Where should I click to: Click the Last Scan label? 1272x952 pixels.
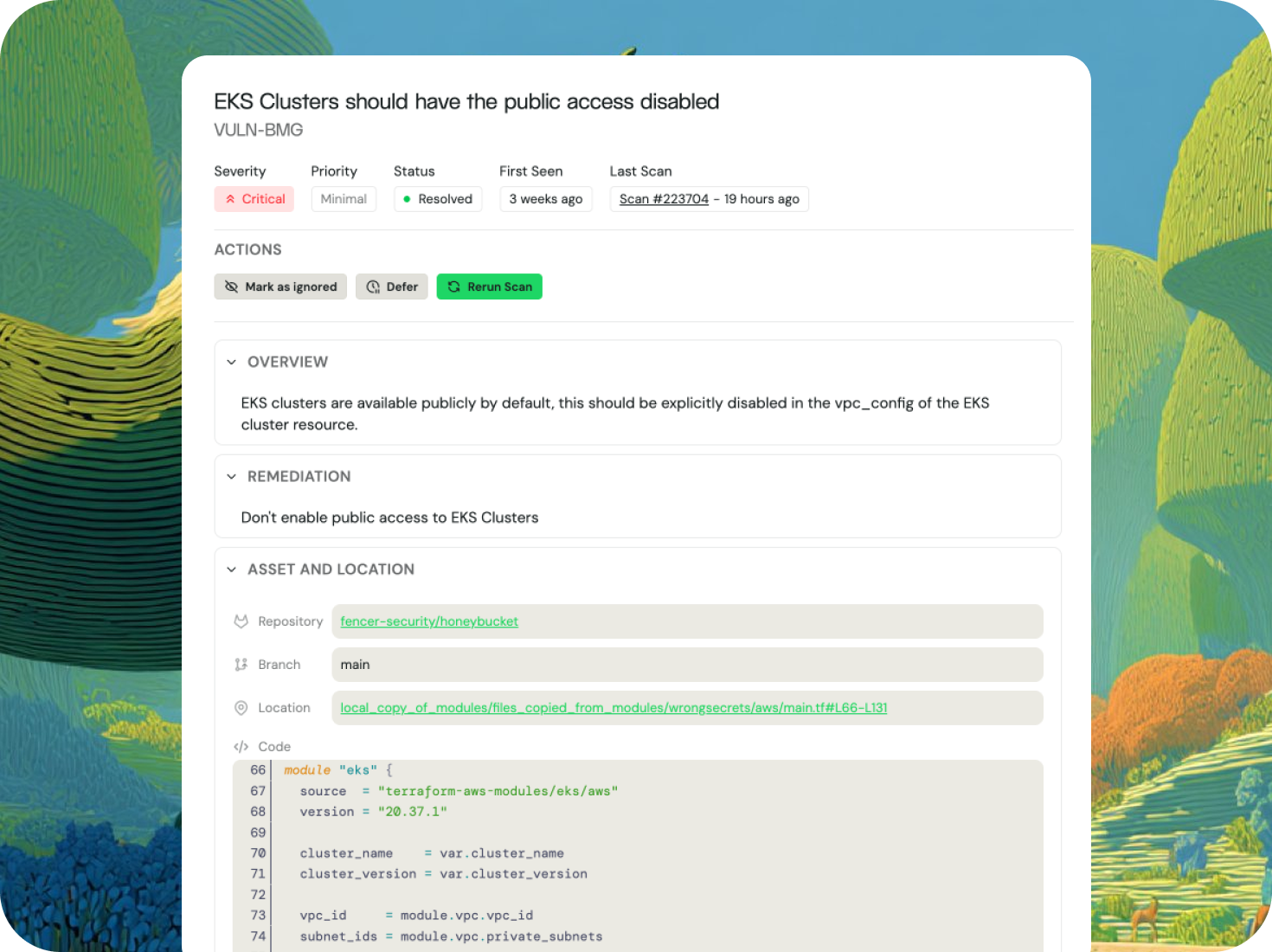[641, 171]
